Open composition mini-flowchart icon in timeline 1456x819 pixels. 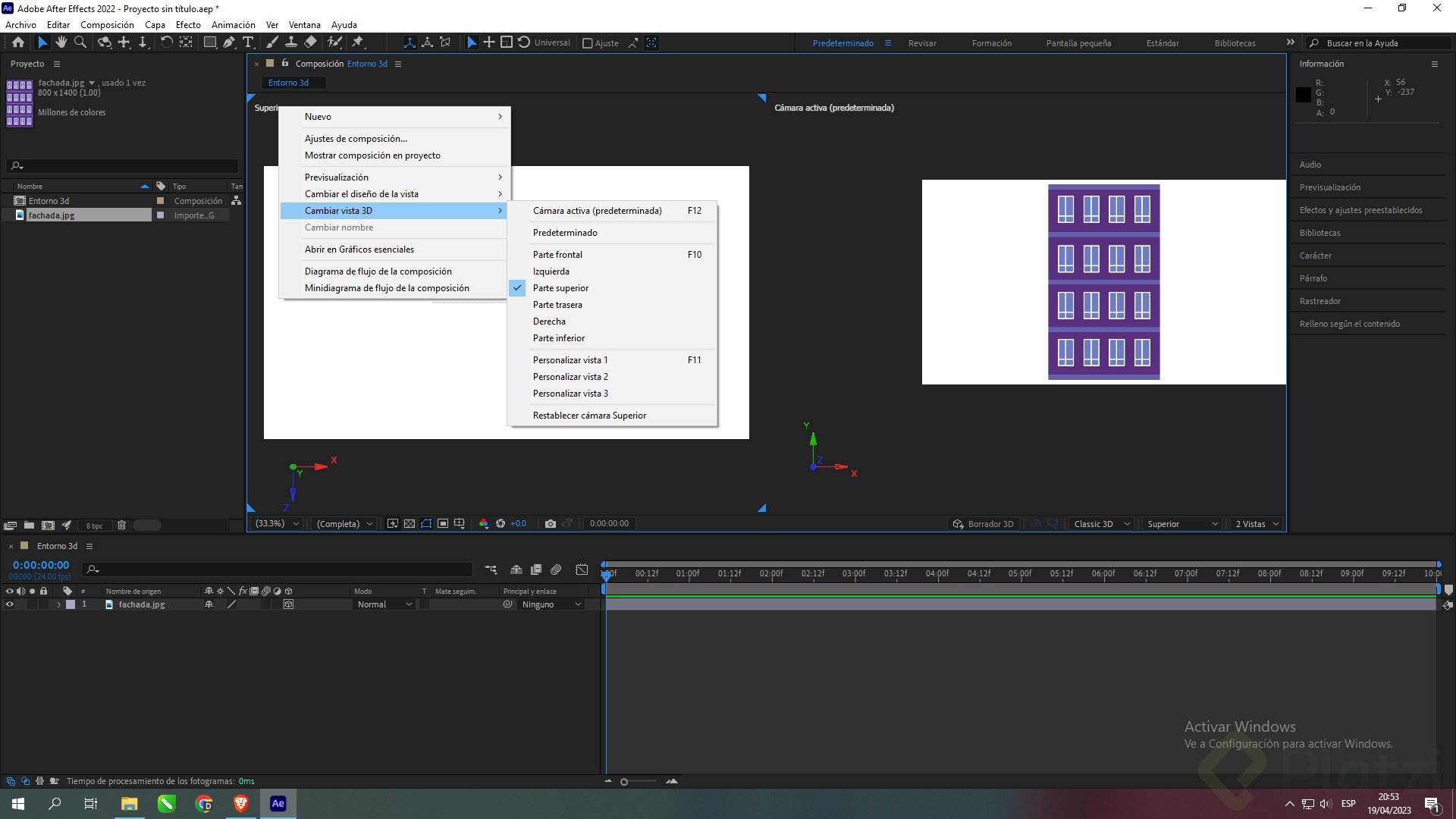(491, 570)
